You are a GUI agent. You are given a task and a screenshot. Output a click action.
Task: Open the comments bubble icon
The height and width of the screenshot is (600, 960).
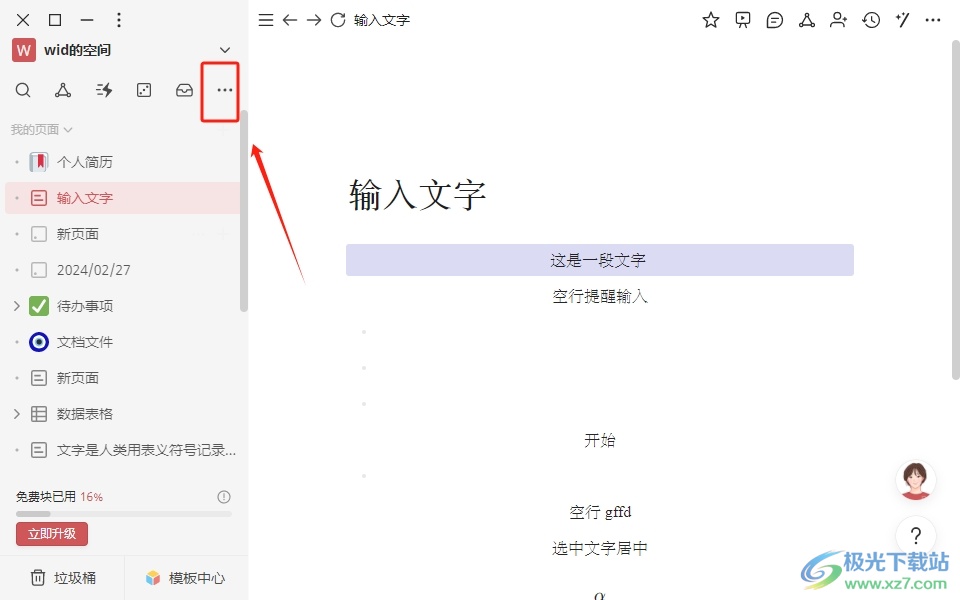774,20
